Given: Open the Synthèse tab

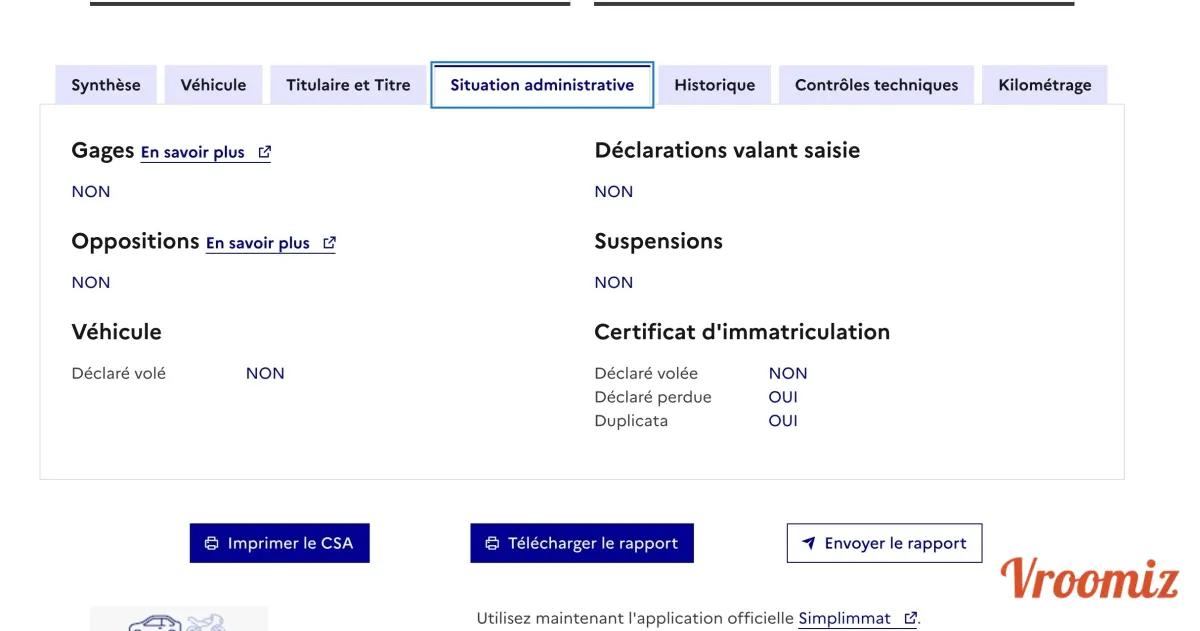Looking at the screenshot, I should pos(106,85).
